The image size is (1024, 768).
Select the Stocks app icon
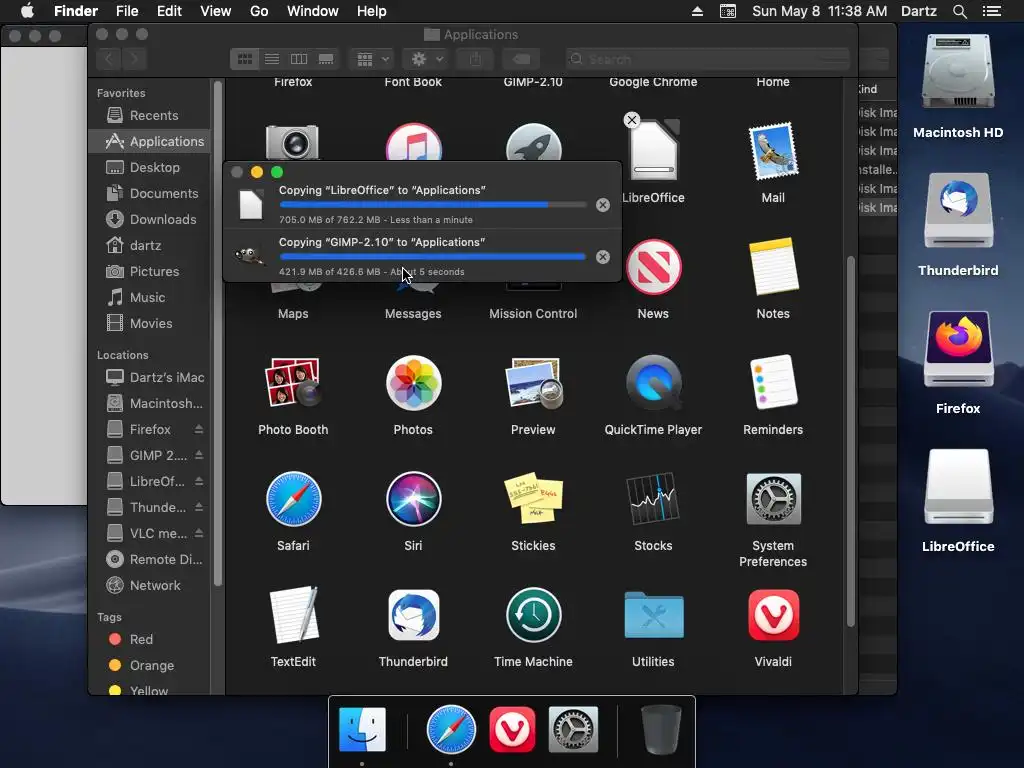tap(653, 499)
